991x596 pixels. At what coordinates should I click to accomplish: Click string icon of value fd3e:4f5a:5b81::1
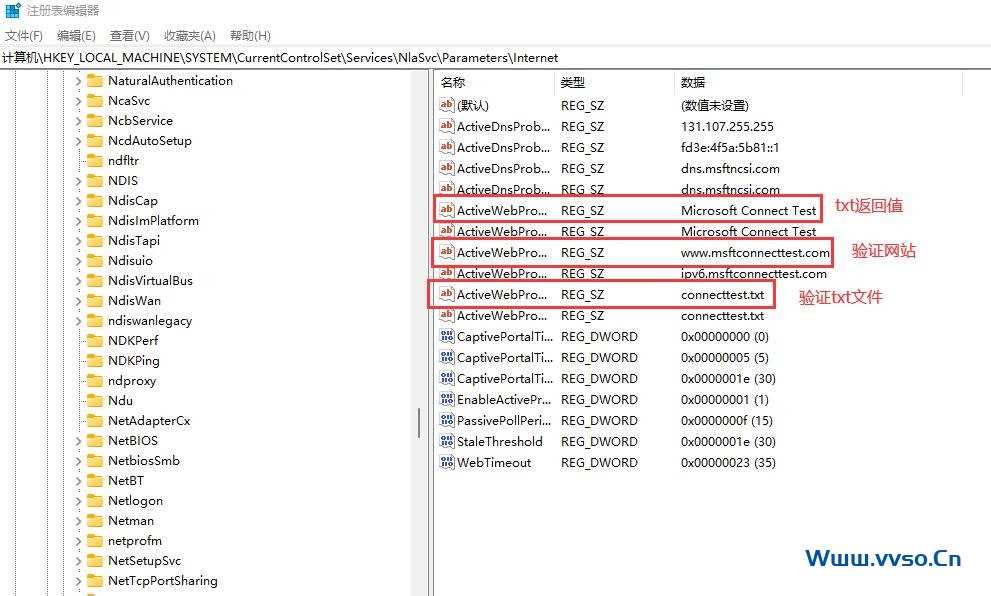coord(447,147)
